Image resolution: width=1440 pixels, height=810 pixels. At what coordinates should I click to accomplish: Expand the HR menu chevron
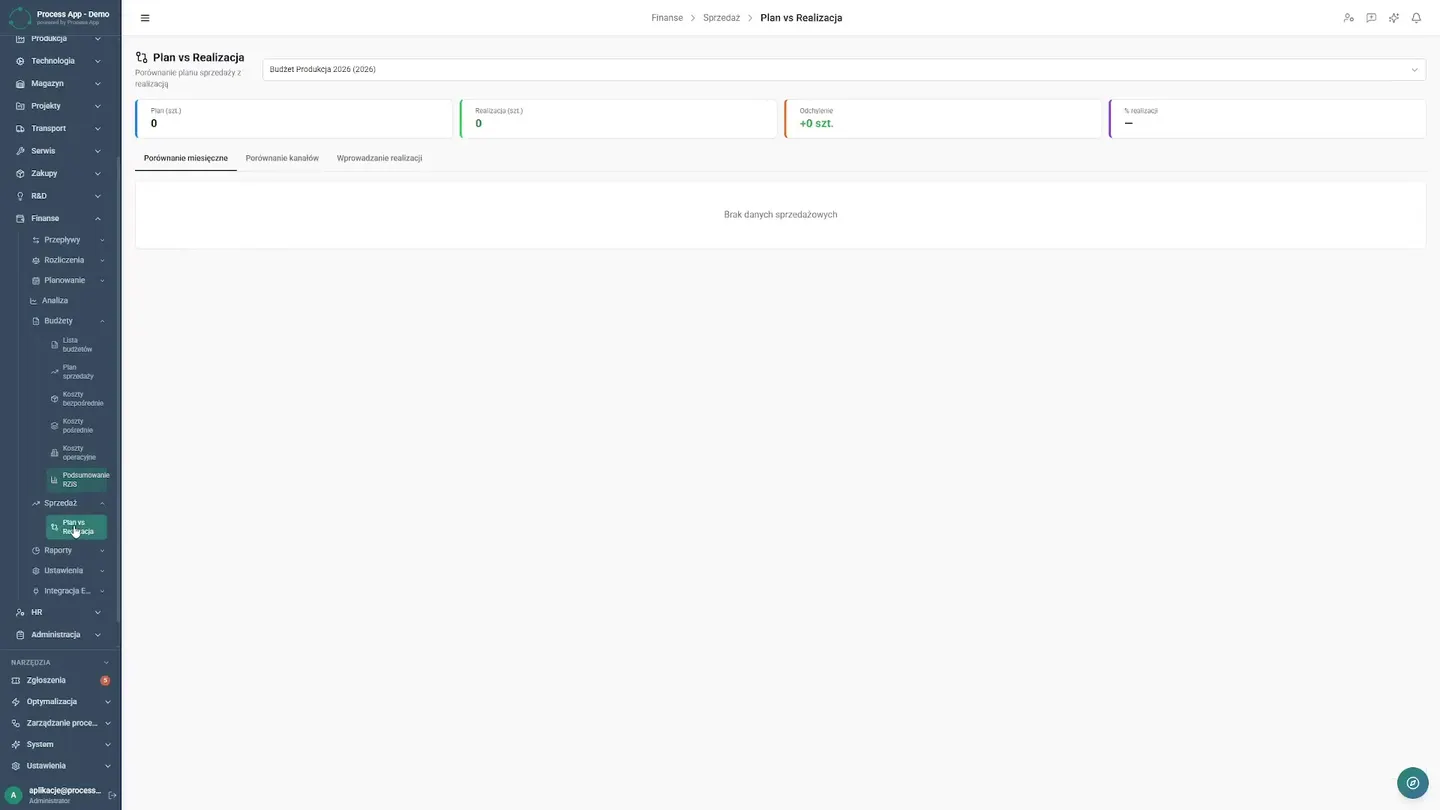click(x=97, y=612)
